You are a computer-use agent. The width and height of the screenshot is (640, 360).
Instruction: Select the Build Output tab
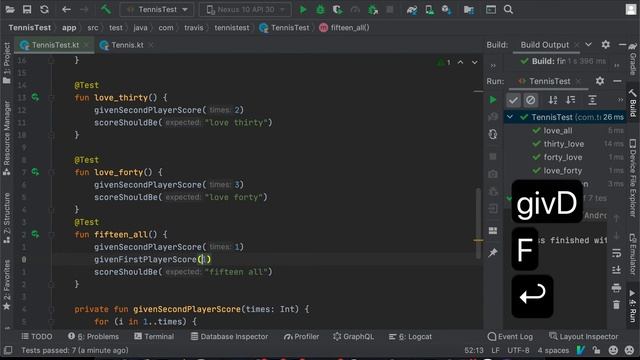[x=544, y=45]
